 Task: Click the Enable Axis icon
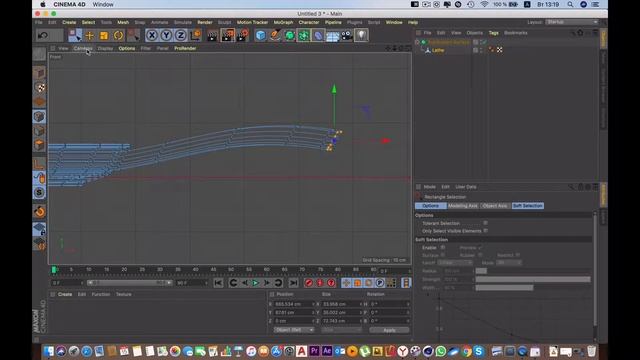[x=39, y=164]
